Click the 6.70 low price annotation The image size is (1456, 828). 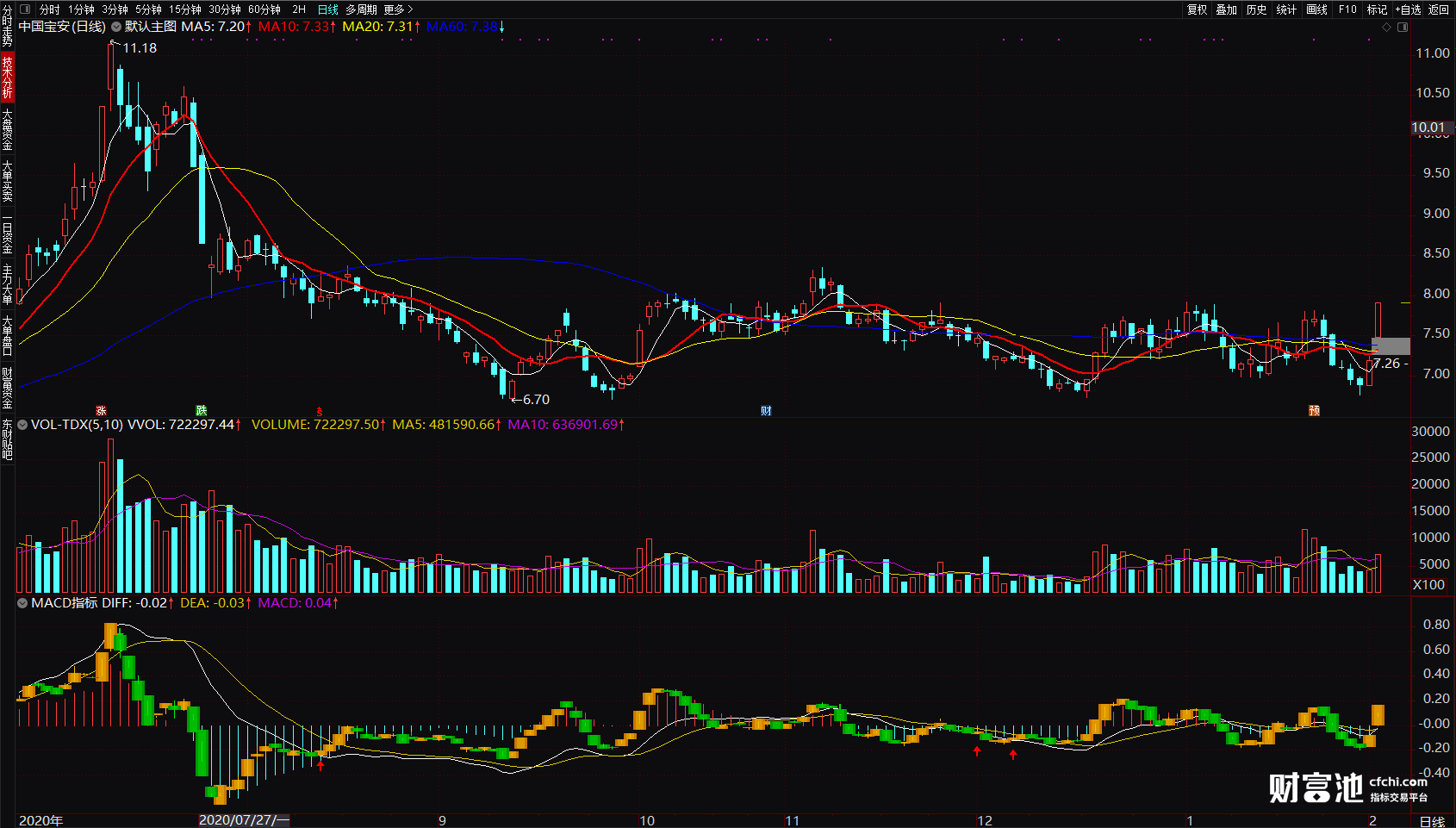coord(536,400)
